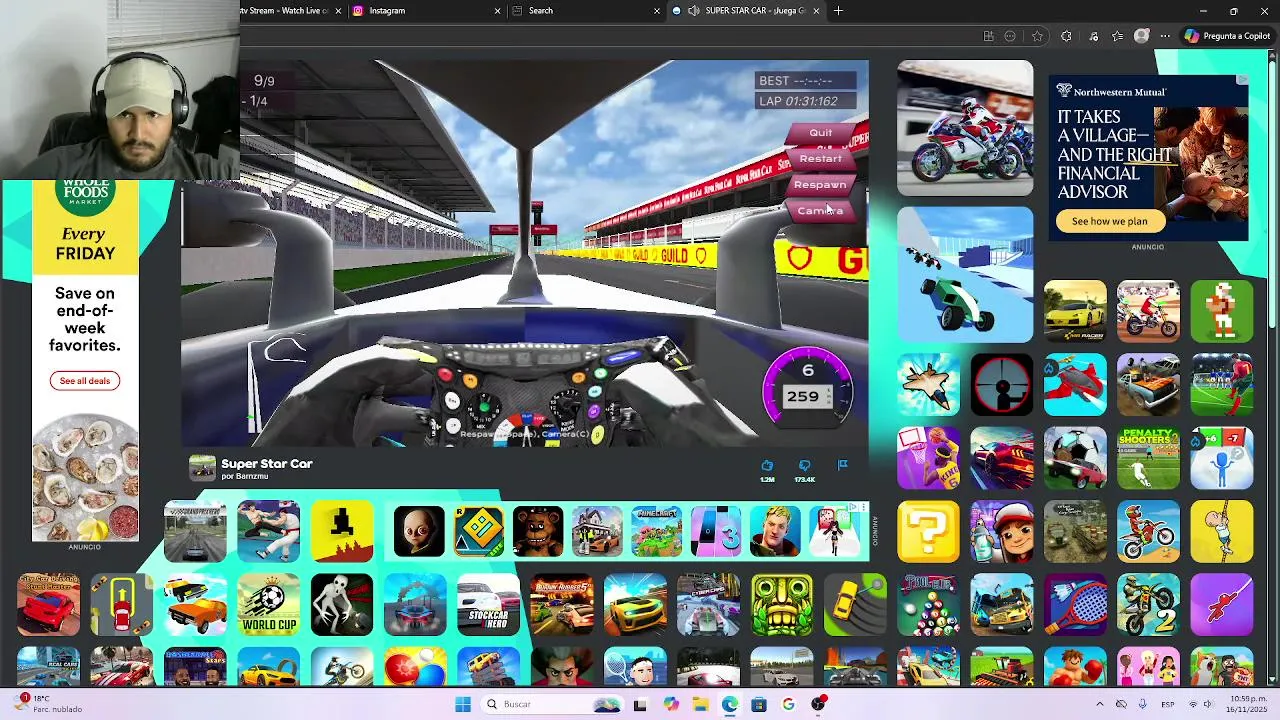The width and height of the screenshot is (1280, 720).
Task: Click the speedometer showing 259
Action: coord(808,390)
